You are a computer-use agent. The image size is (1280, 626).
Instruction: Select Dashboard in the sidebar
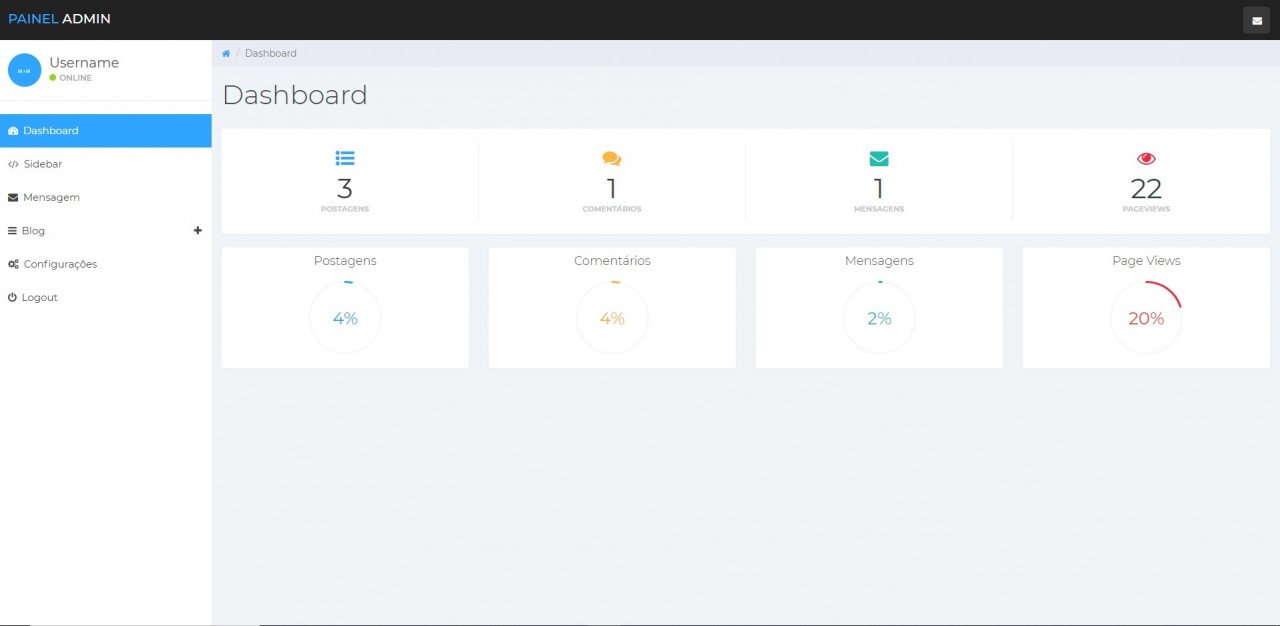[50, 131]
